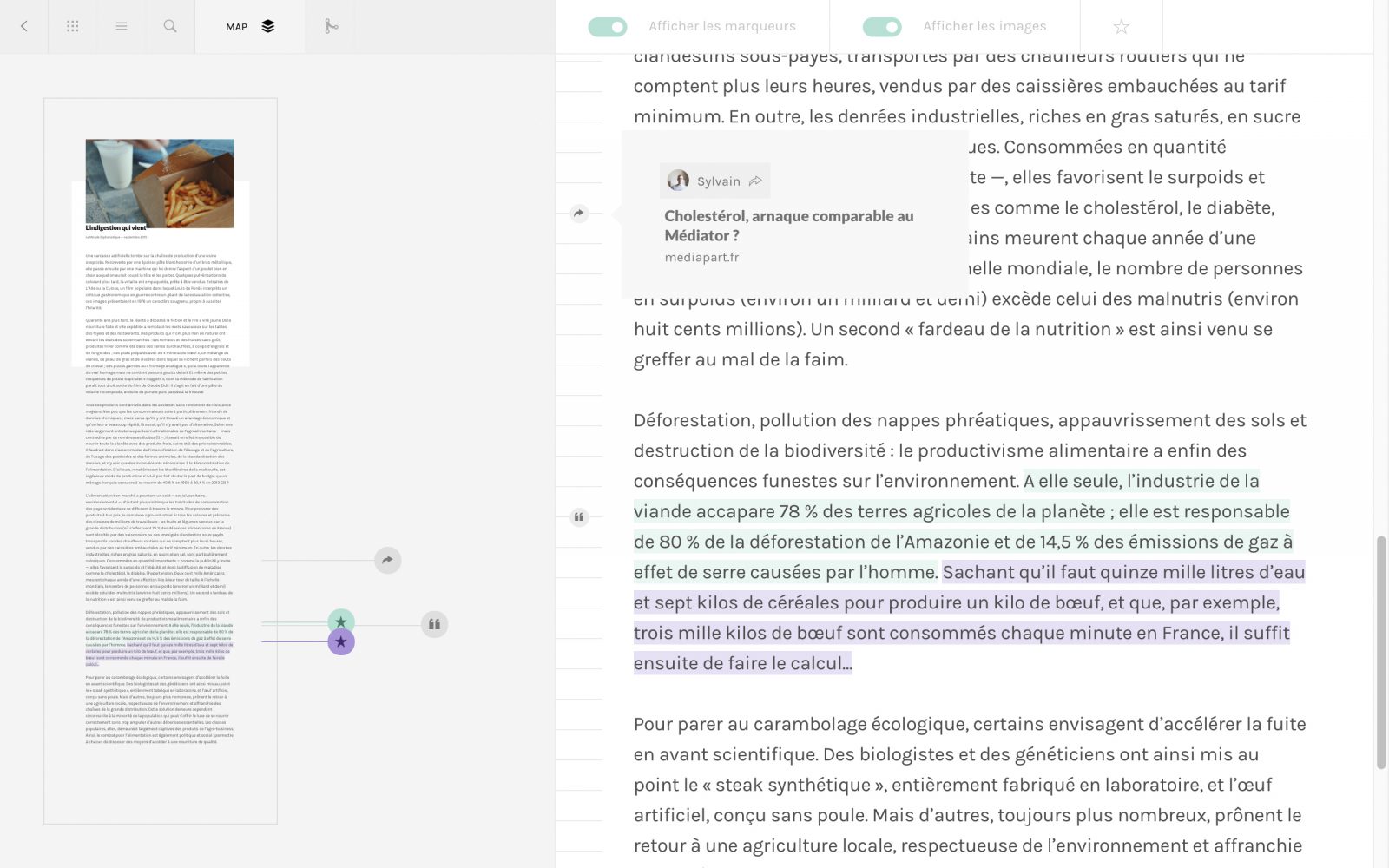Open the Cholestérol, arnaque comparable link title
Image resolution: width=1389 pixels, height=868 pixels.
pyautogui.click(x=788, y=226)
